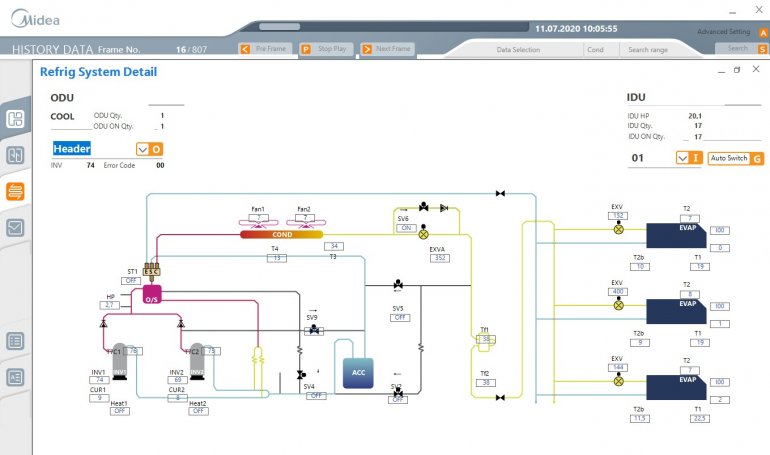Image resolution: width=770 pixels, height=455 pixels.
Task: Click the timestamp 11.07.2020 10:05:55
Action: 576,29
